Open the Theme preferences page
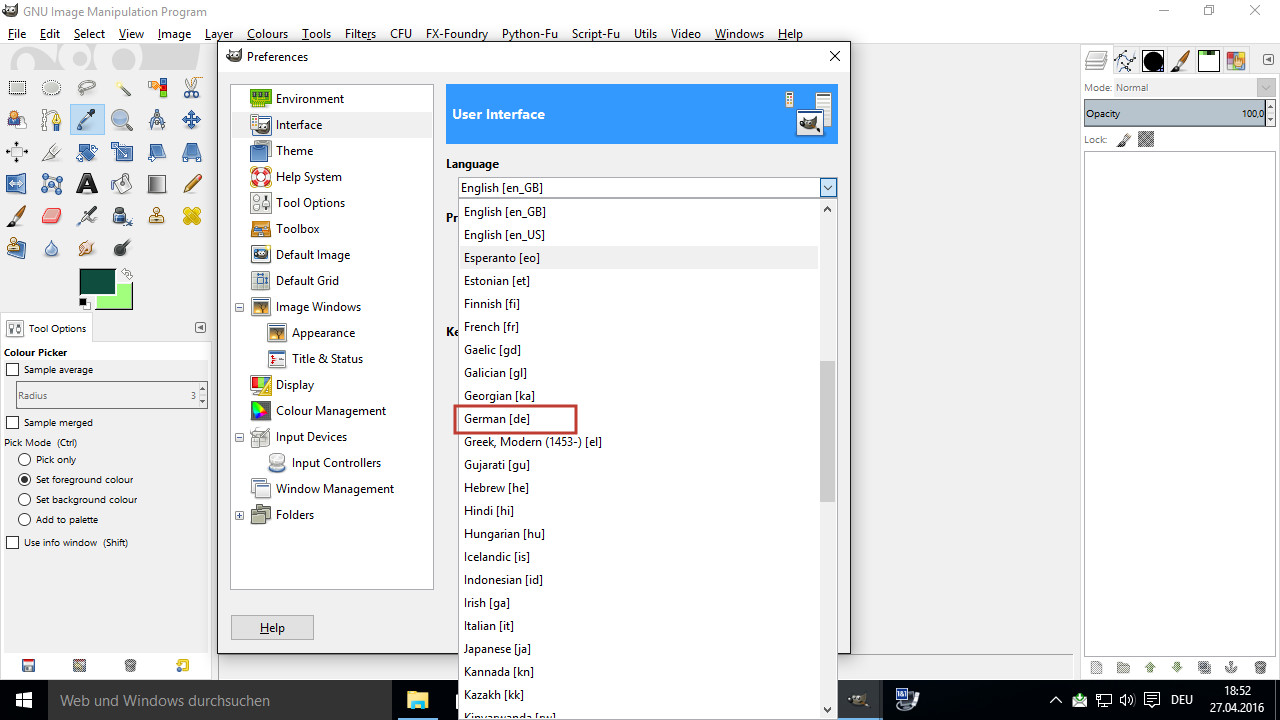Viewport: 1280px width, 720px height. (x=294, y=151)
